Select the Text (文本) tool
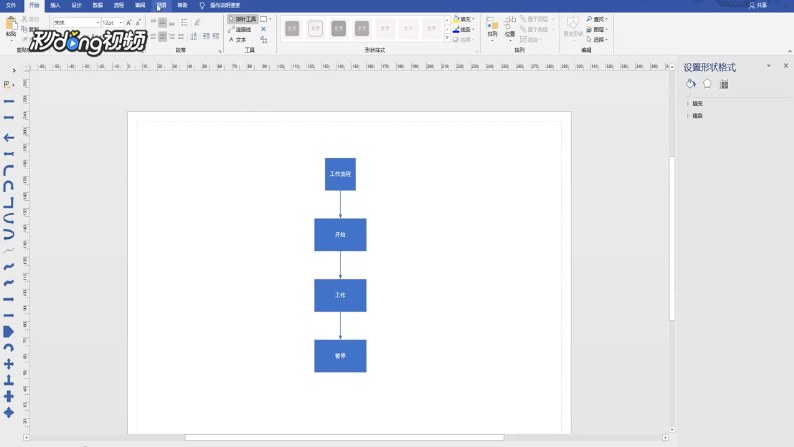Image resolution: width=794 pixels, height=447 pixels. [238, 39]
